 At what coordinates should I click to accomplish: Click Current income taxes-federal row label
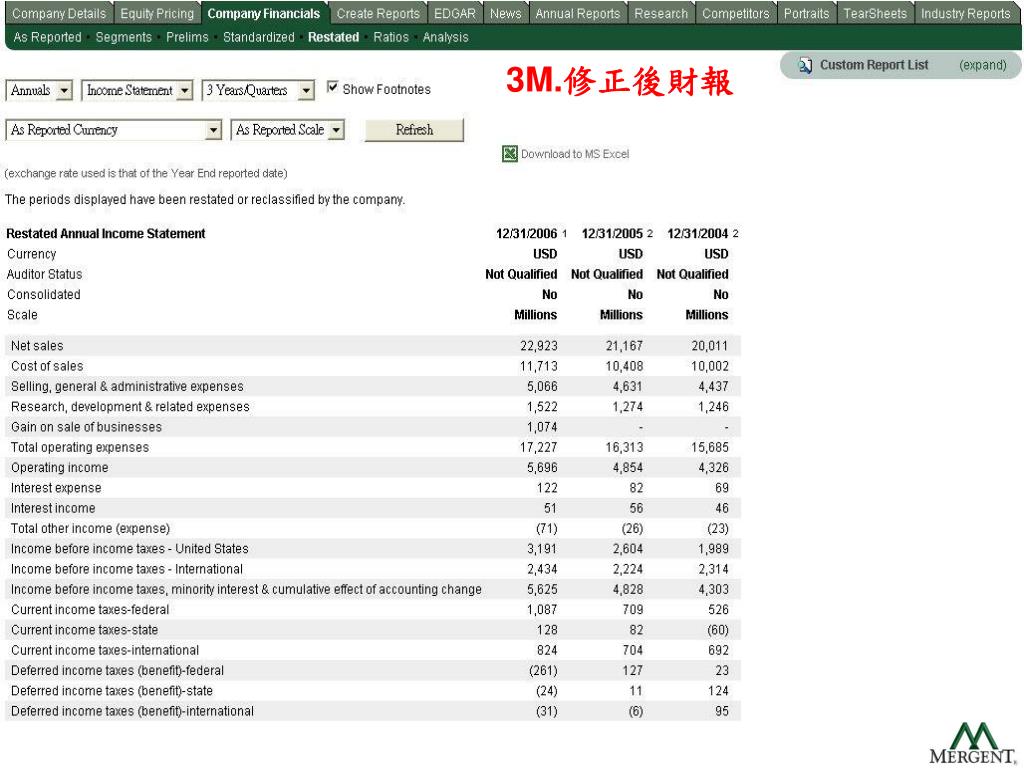[x=90, y=609]
